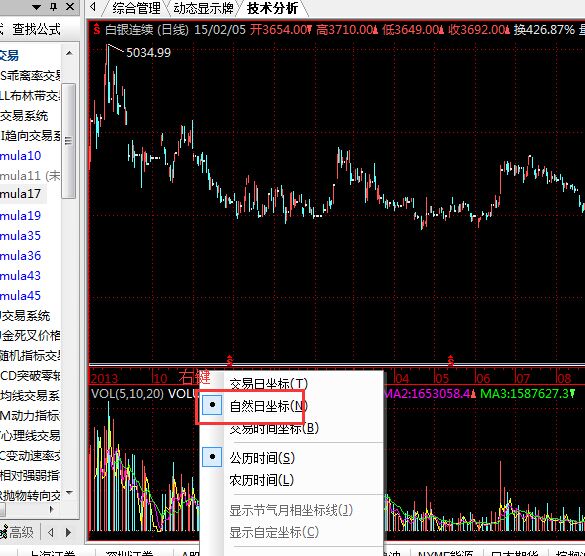Viewport: 585px width, 556px height.
Task: Click the first red S marker on time axis
Action: (x=230, y=360)
